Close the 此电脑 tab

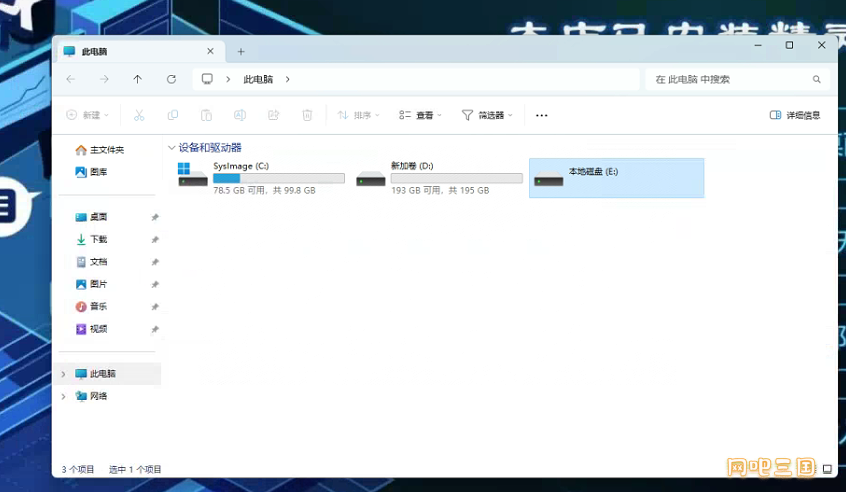(210, 51)
